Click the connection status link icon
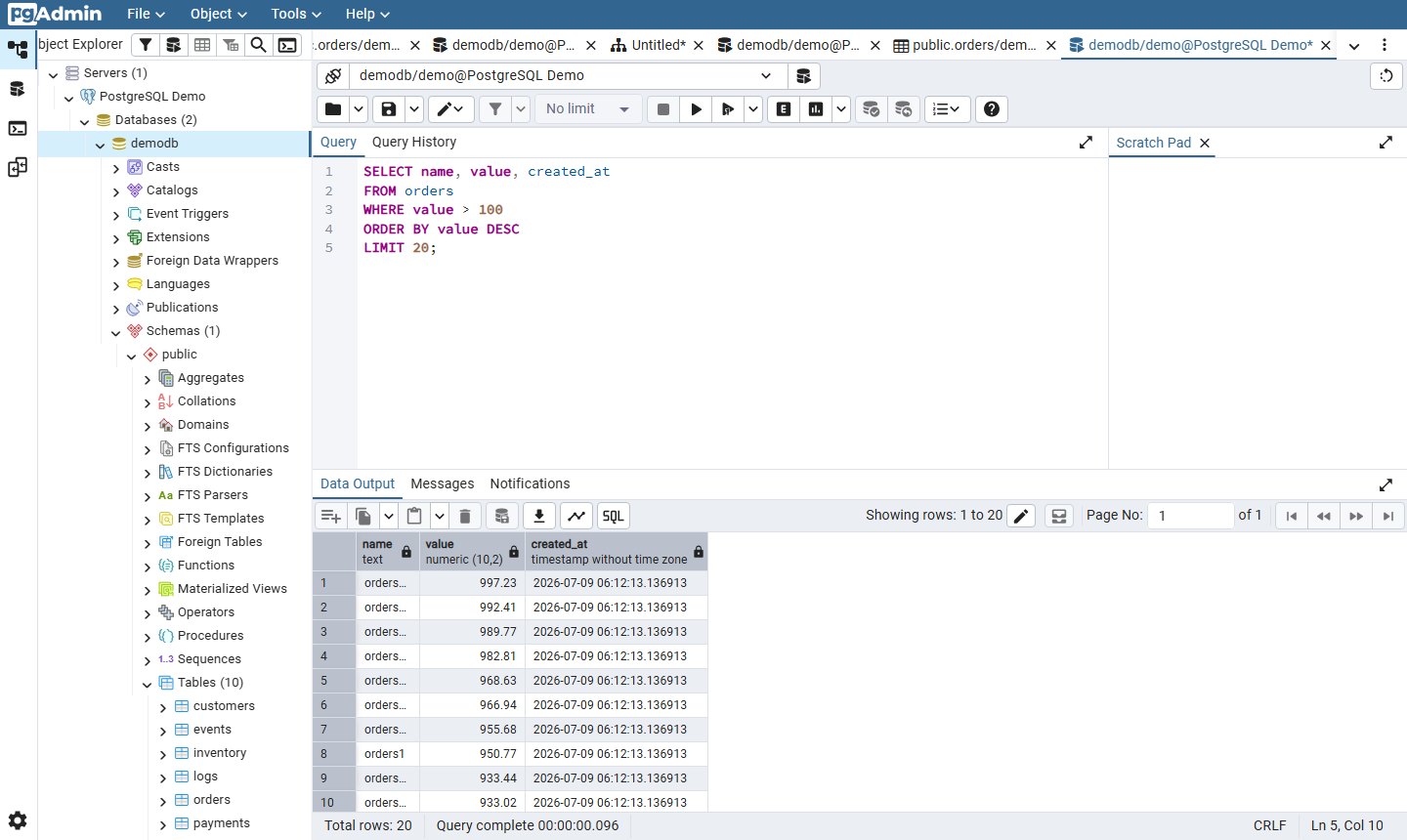 click(333, 75)
